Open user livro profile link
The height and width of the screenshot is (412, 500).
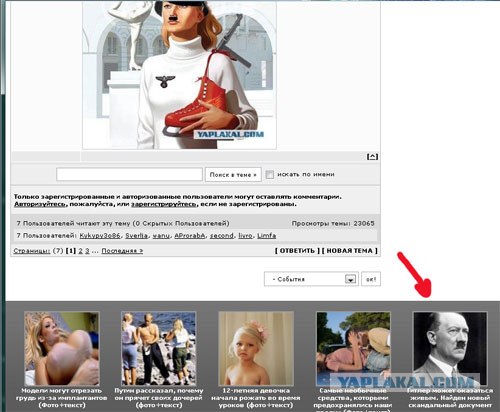pyautogui.click(x=245, y=236)
